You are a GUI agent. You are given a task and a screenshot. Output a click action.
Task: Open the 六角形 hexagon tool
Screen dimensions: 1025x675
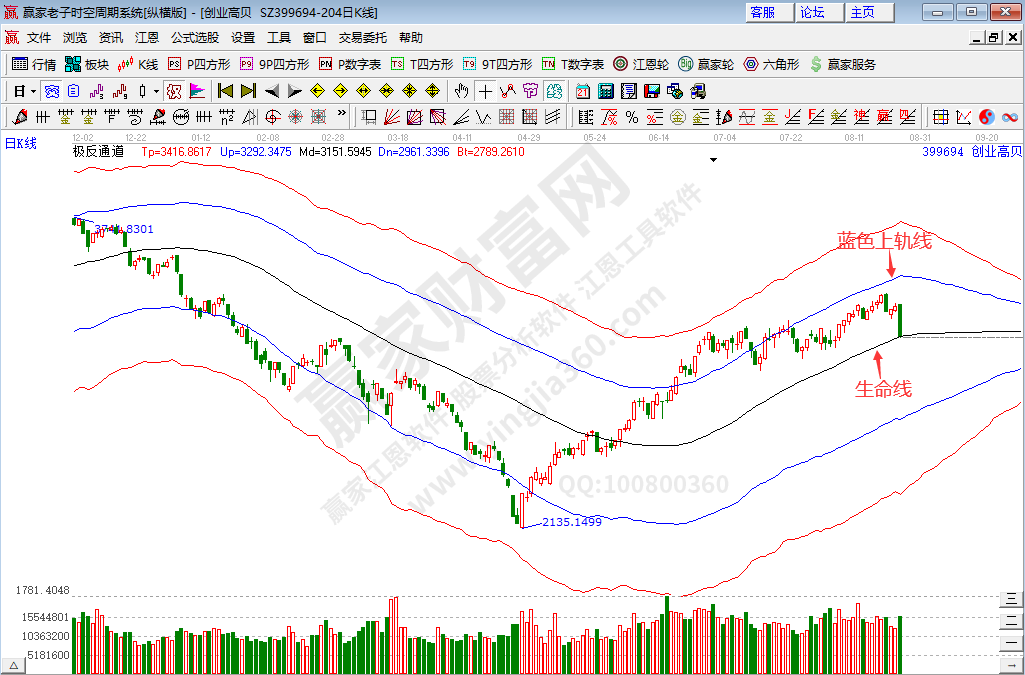(770, 64)
